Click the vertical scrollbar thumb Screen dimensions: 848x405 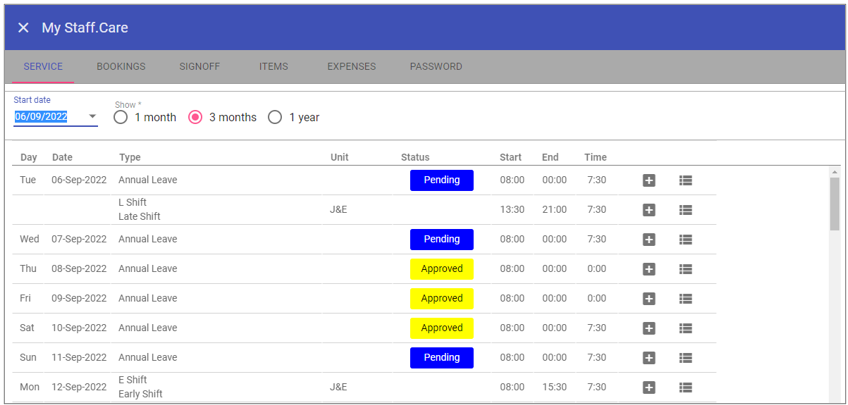tap(834, 204)
